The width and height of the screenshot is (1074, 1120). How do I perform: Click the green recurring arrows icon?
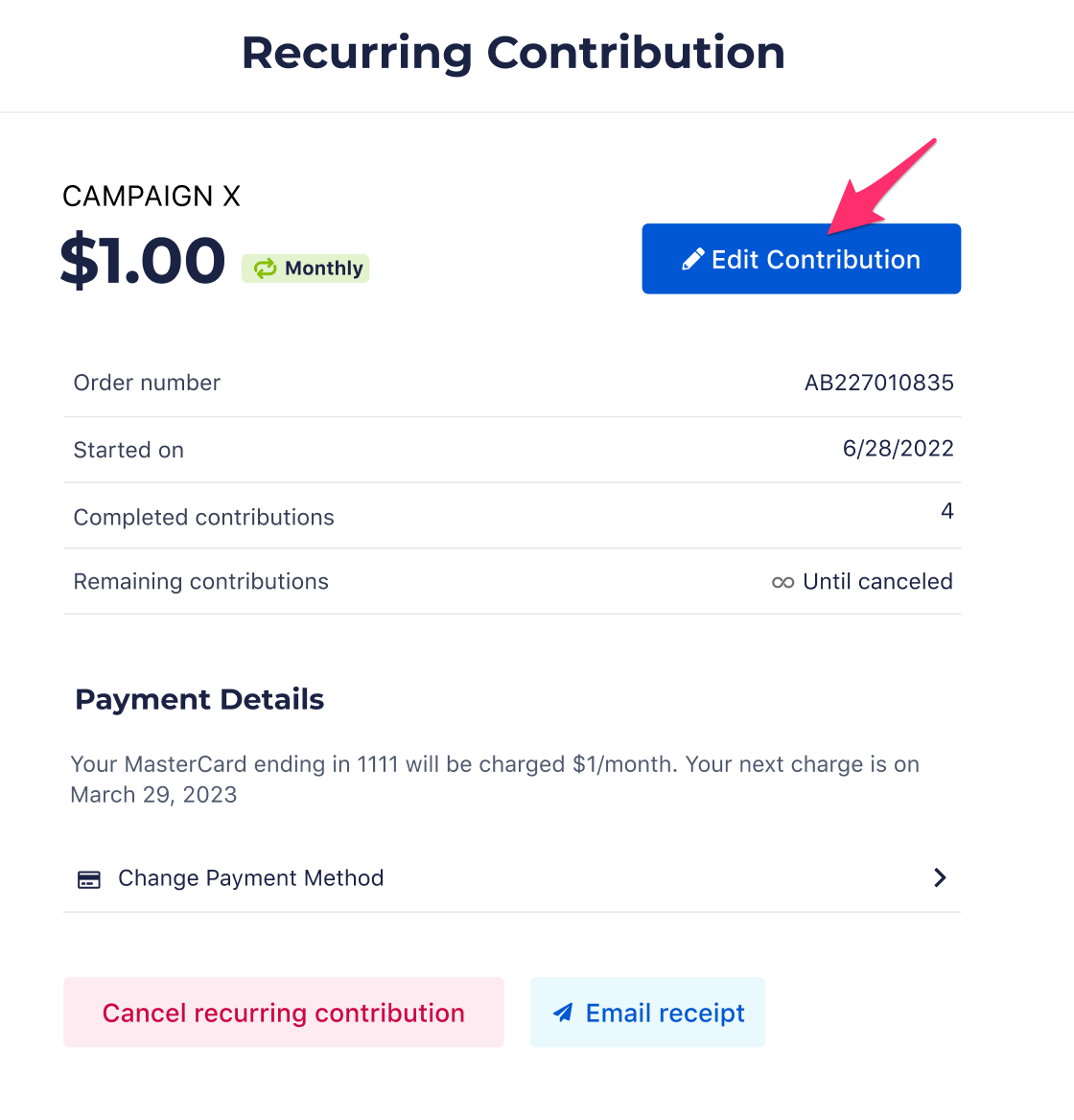pos(265,268)
